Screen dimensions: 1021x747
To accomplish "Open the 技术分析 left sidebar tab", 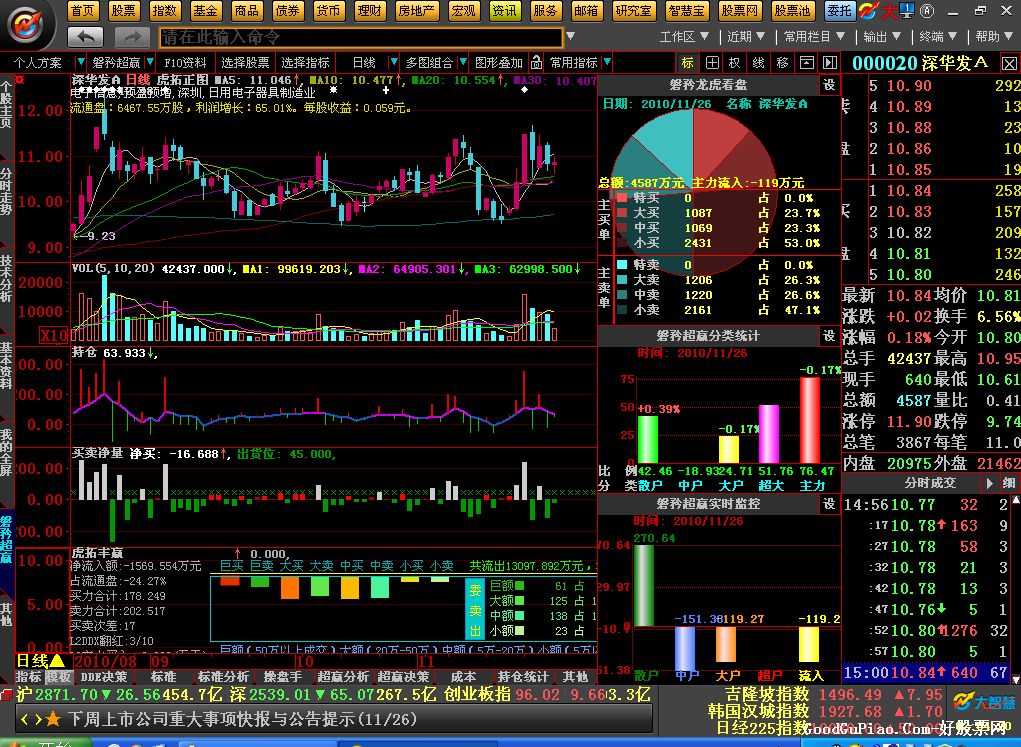I will (6, 278).
